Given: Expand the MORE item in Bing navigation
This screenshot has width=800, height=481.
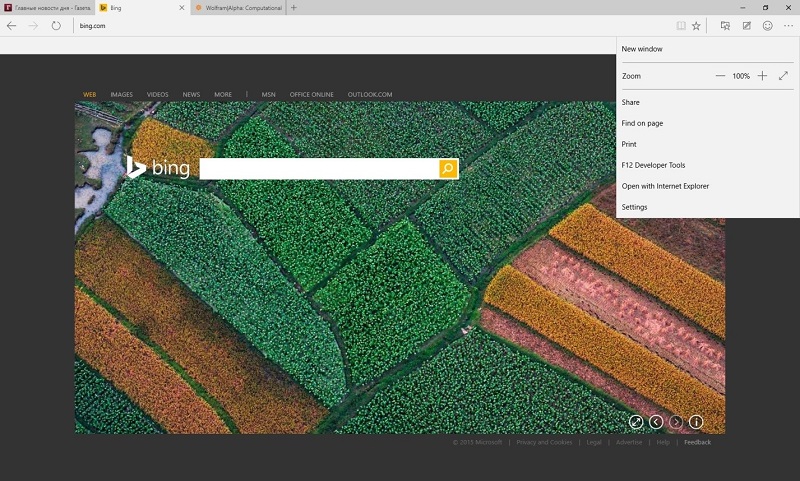Looking at the screenshot, I should click(x=223, y=95).
